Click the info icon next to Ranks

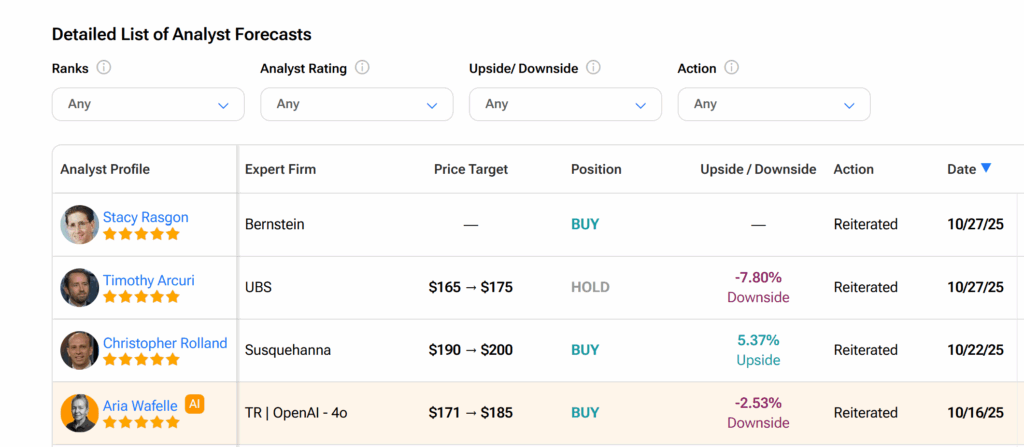[104, 68]
